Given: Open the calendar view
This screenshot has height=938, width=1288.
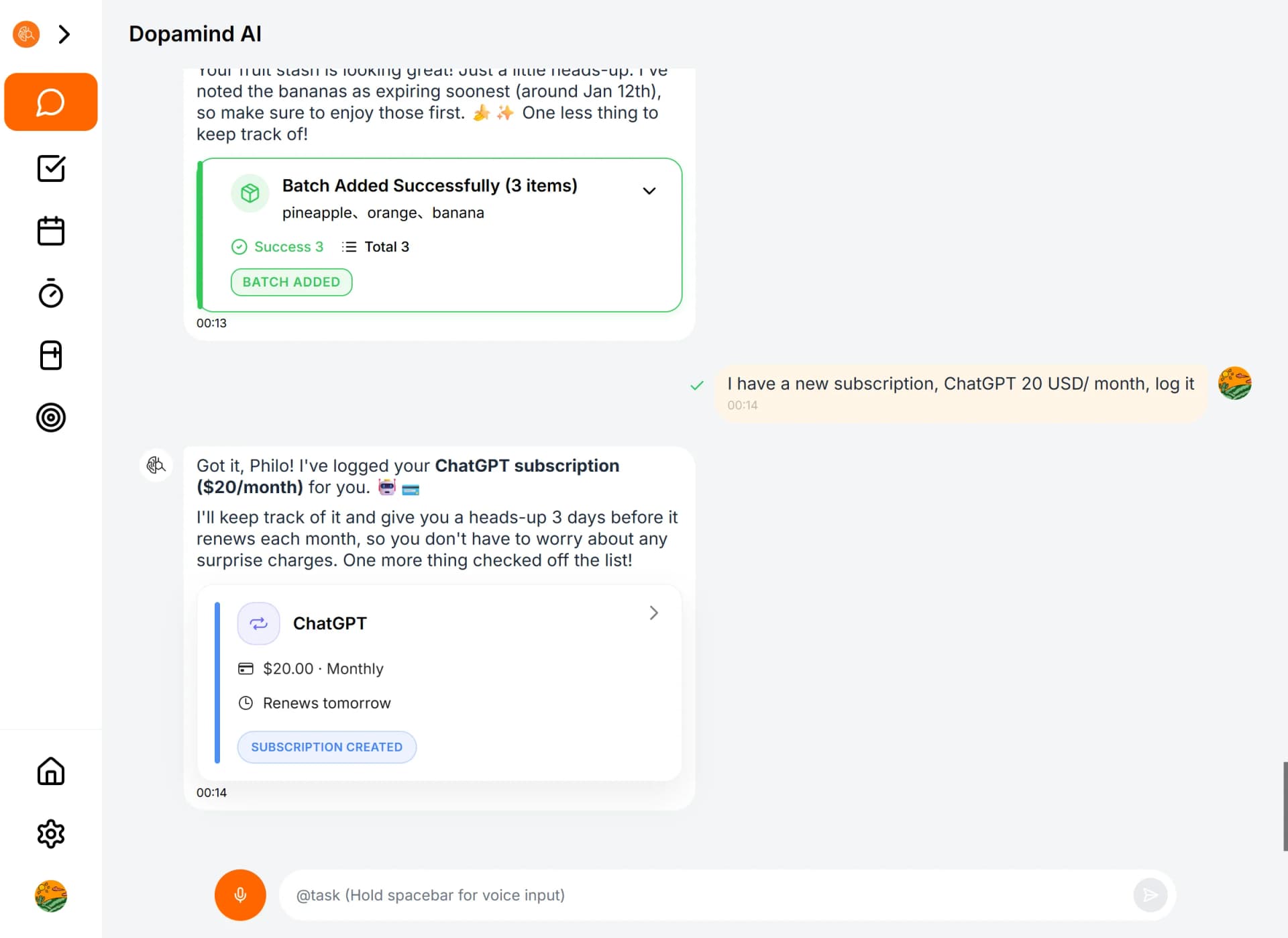Looking at the screenshot, I should click(x=50, y=230).
